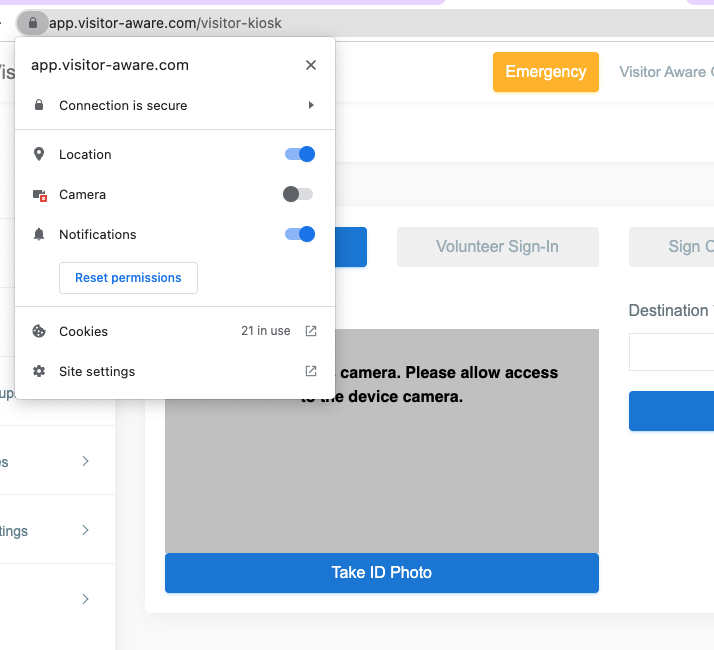
Task: Click the Notifications bell icon
Action: click(x=39, y=235)
